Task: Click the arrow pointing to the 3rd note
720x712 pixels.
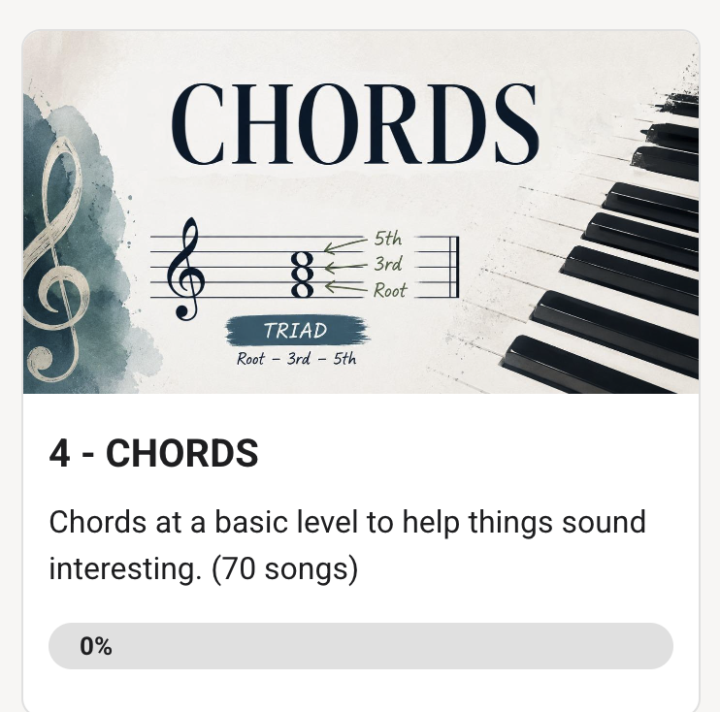Action: (346, 266)
